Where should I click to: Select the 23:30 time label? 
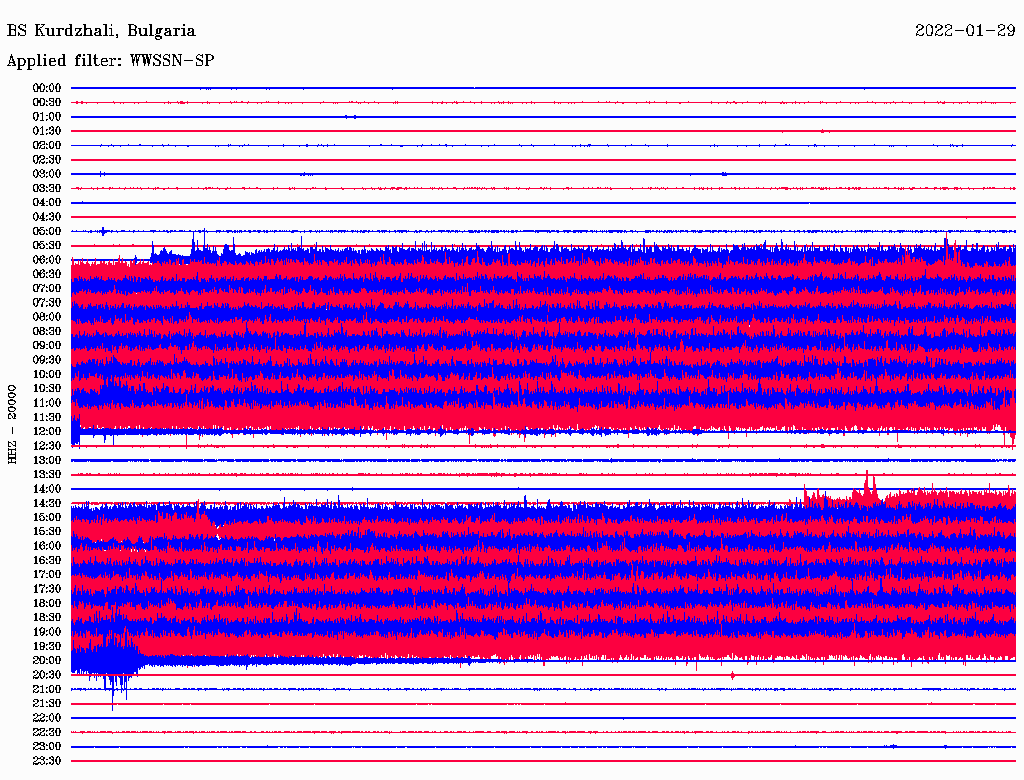pos(47,760)
